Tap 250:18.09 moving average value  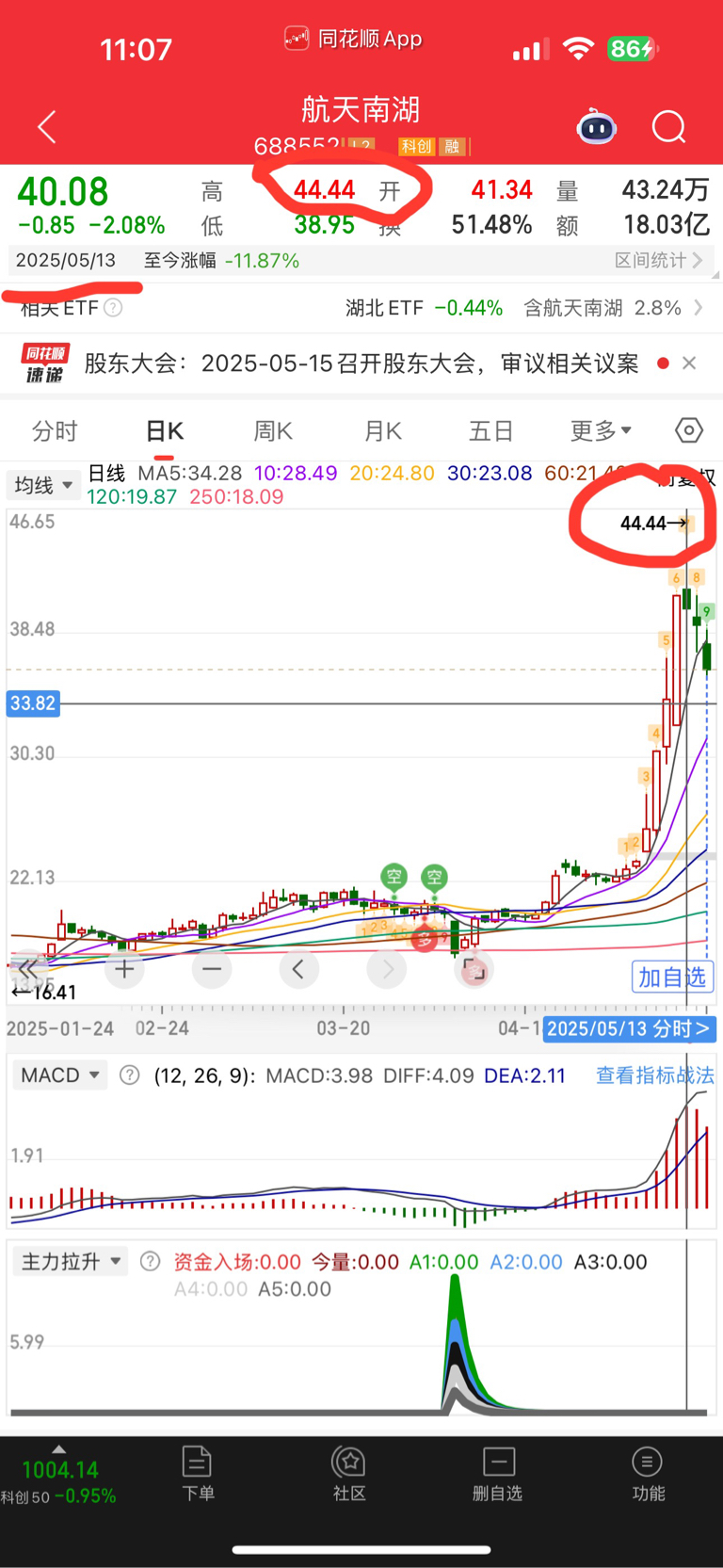point(236,496)
